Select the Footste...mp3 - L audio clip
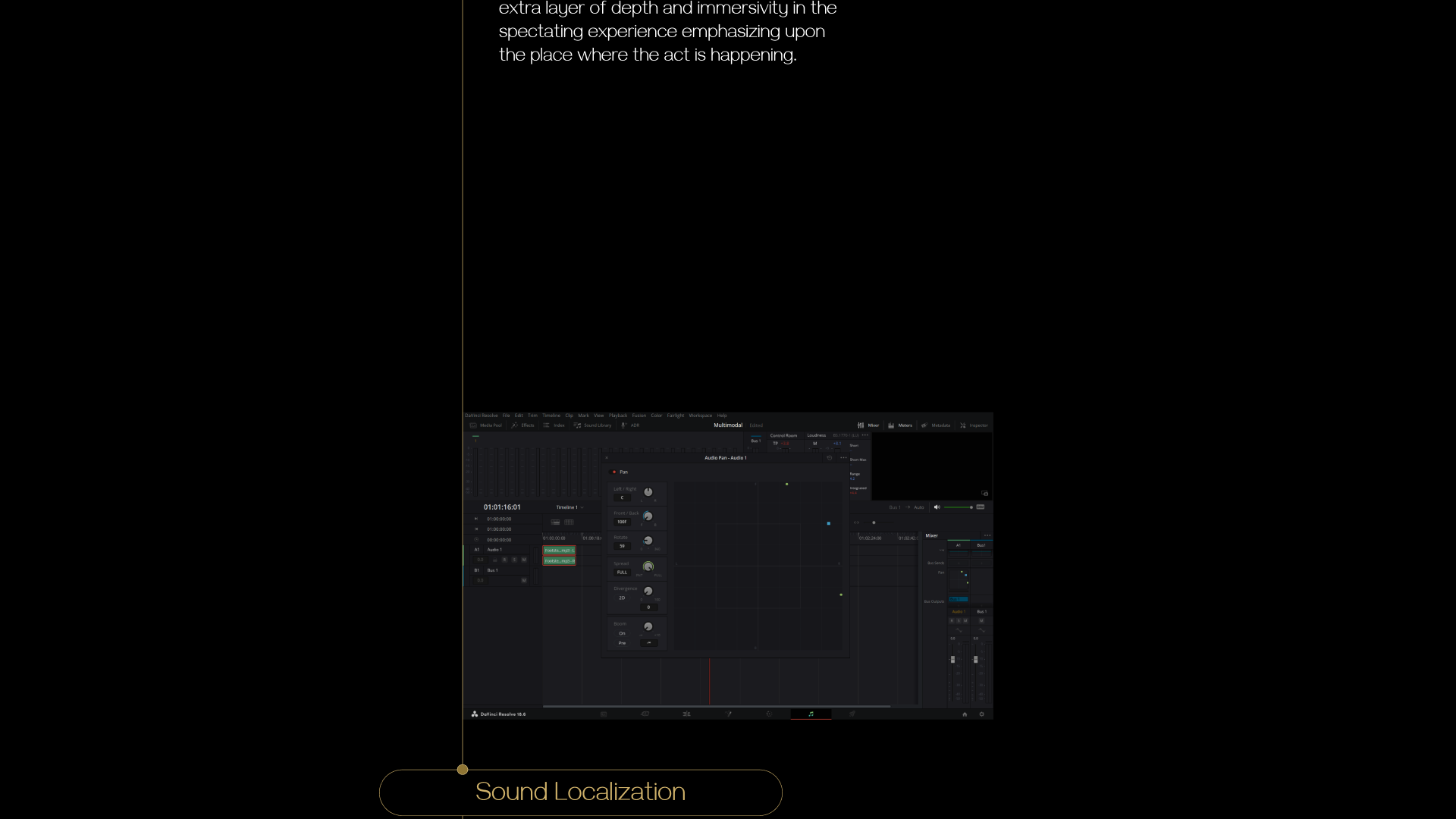Viewport: 1456px width, 819px height. pyautogui.click(x=559, y=551)
